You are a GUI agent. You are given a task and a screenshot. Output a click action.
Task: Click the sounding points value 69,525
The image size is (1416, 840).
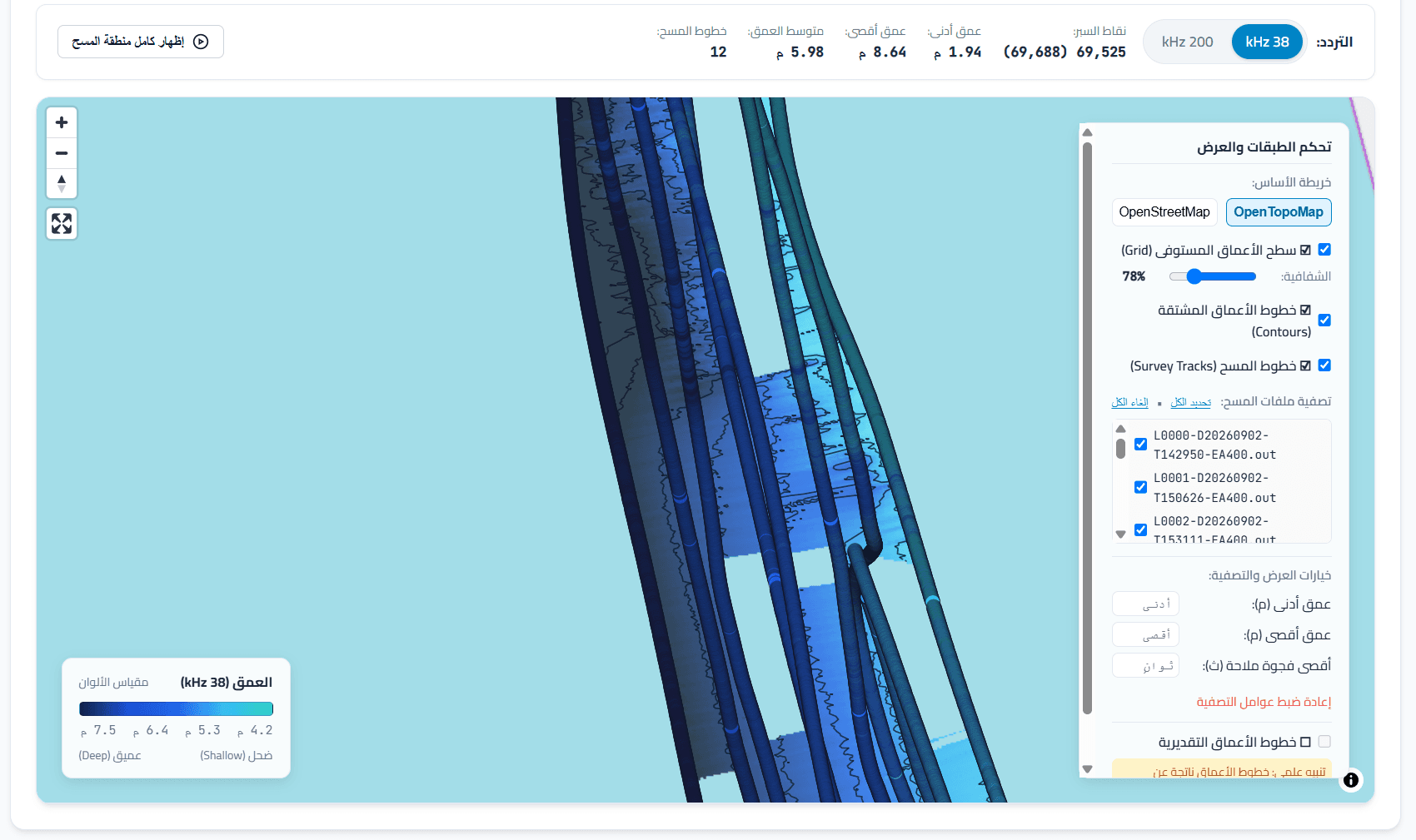coord(1101,52)
